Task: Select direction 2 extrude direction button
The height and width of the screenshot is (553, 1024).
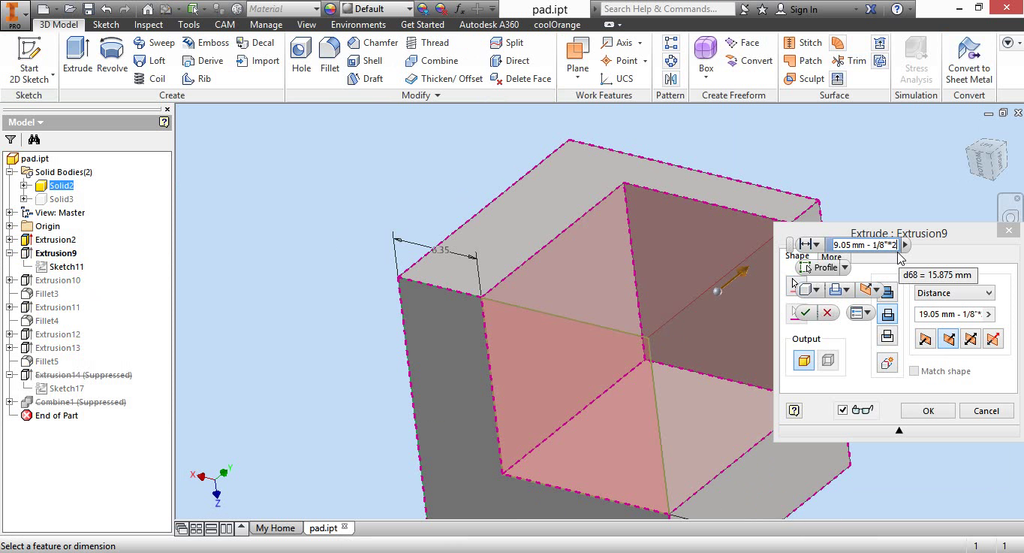Action: (948, 339)
